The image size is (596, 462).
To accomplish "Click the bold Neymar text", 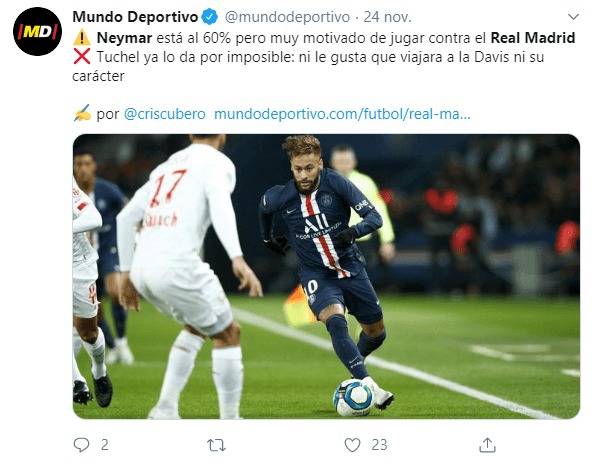I will [x=124, y=38].
